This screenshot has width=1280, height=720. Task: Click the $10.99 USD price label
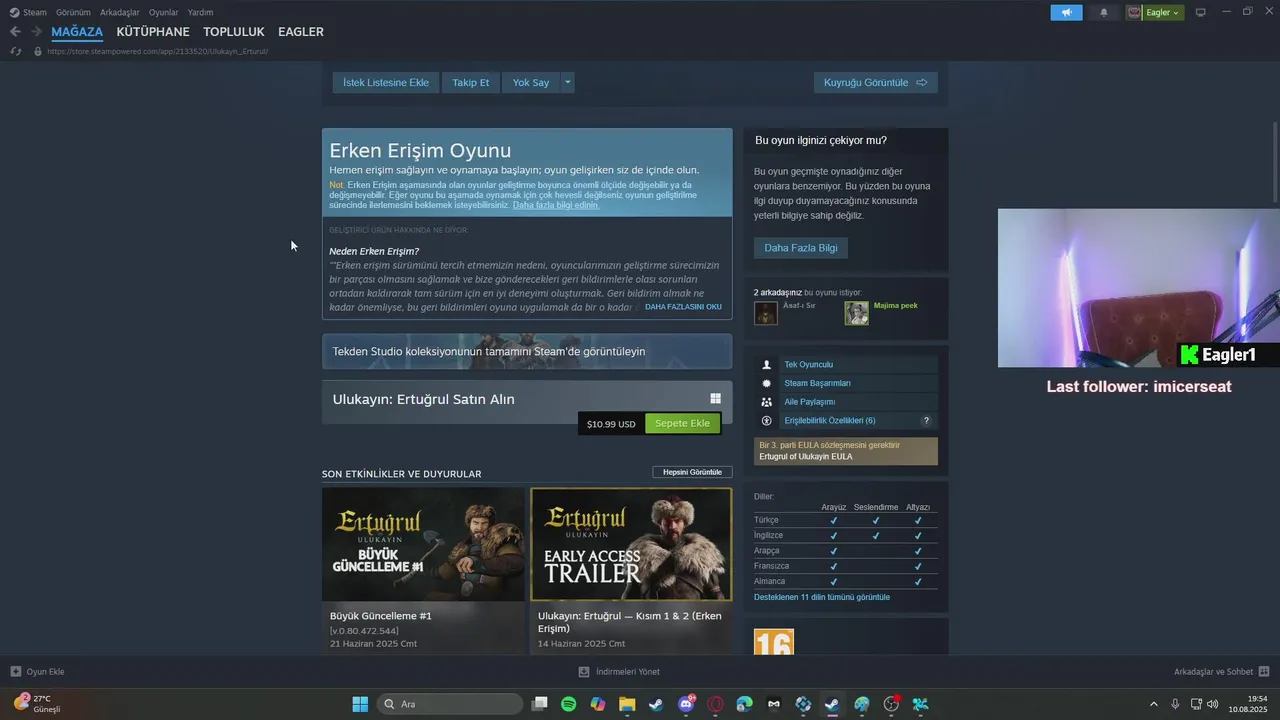point(611,424)
